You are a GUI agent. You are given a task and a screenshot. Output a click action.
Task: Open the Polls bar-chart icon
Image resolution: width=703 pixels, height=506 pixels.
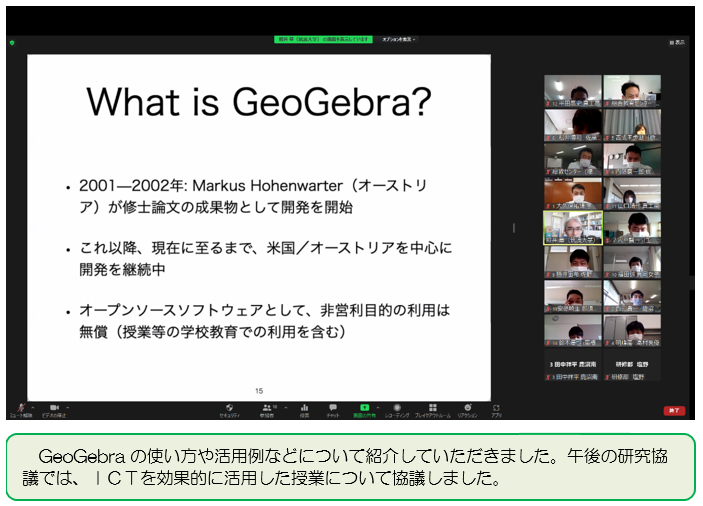click(304, 407)
